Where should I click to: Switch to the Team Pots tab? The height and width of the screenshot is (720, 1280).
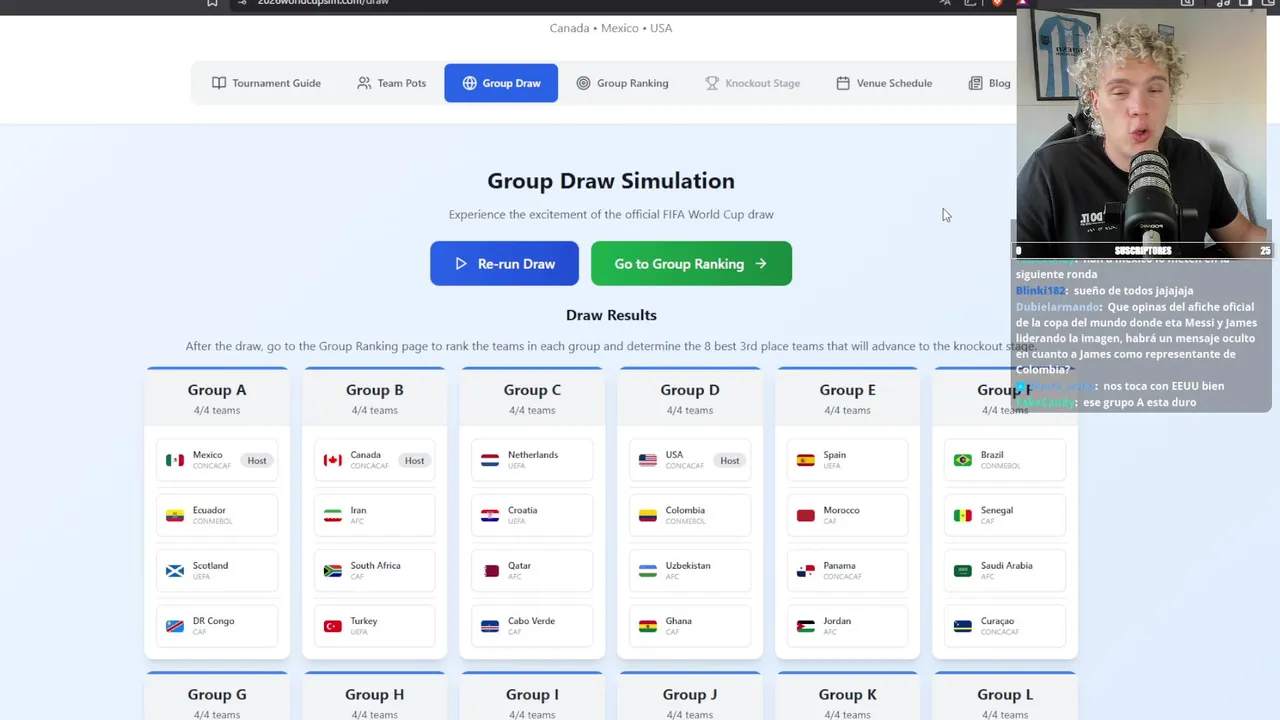coord(392,83)
